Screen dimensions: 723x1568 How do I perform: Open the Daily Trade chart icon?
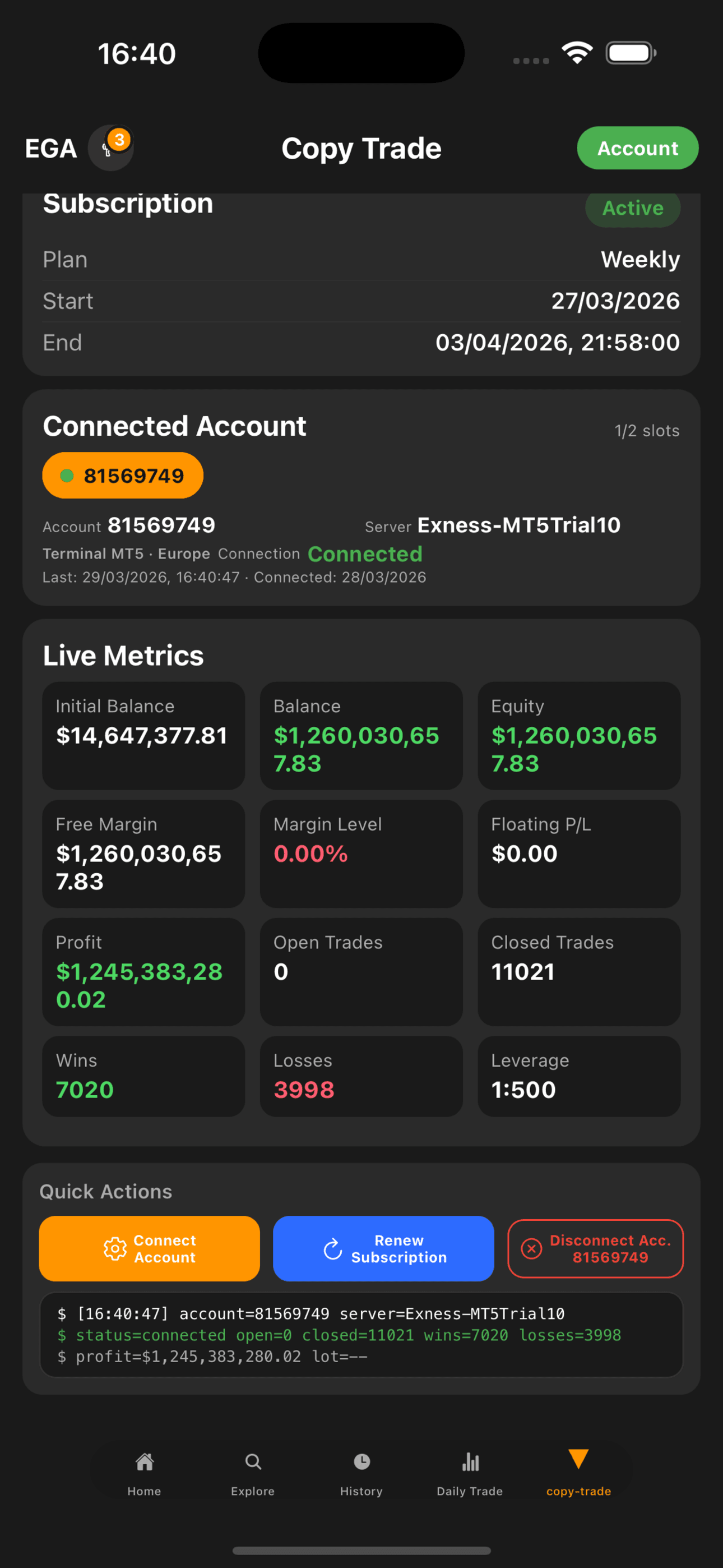[470, 1461]
